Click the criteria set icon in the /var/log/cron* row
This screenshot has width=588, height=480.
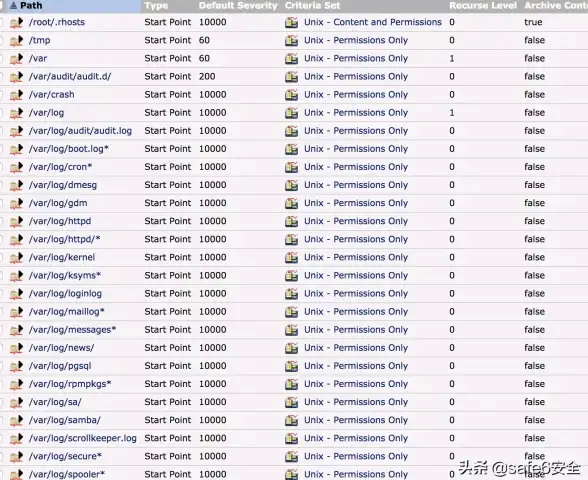[x=291, y=167]
